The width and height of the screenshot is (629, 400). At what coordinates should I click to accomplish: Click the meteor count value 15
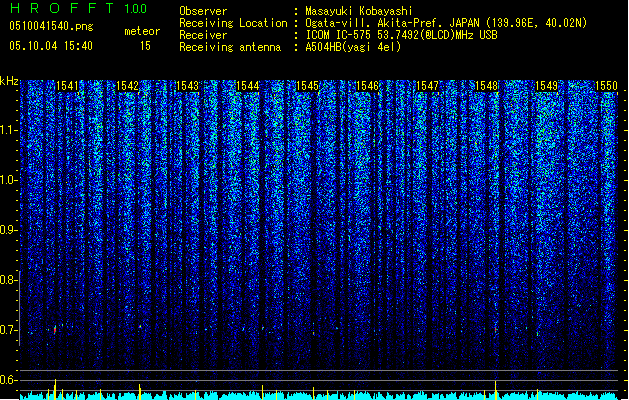pos(145,46)
